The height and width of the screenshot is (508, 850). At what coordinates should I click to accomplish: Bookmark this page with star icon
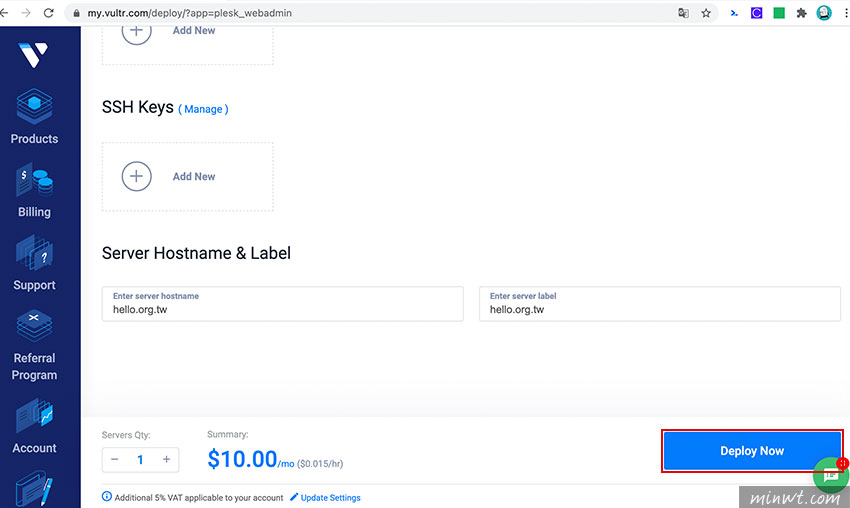point(705,13)
